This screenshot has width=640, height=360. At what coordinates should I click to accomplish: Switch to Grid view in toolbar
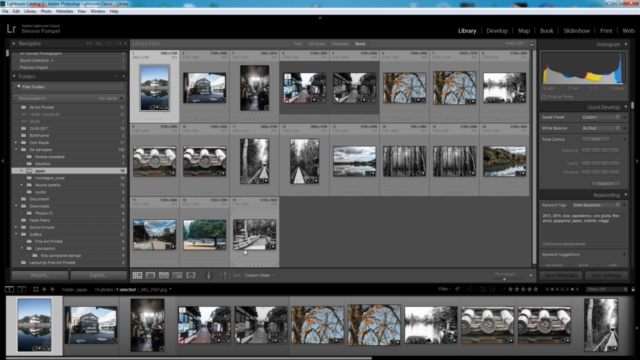(x=137, y=276)
